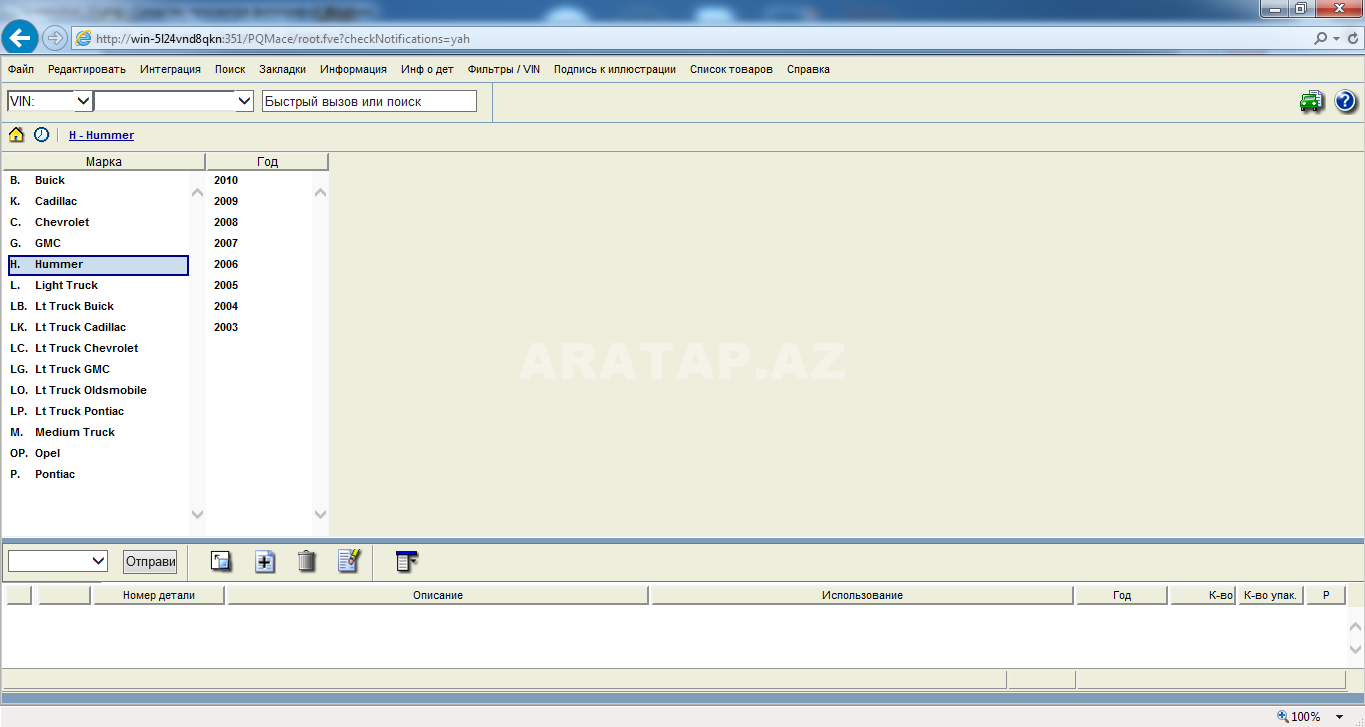The width and height of the screenshot is (1365, 727).
Task: Click the browser forward arrow button
Action: [x=54, y=38]
